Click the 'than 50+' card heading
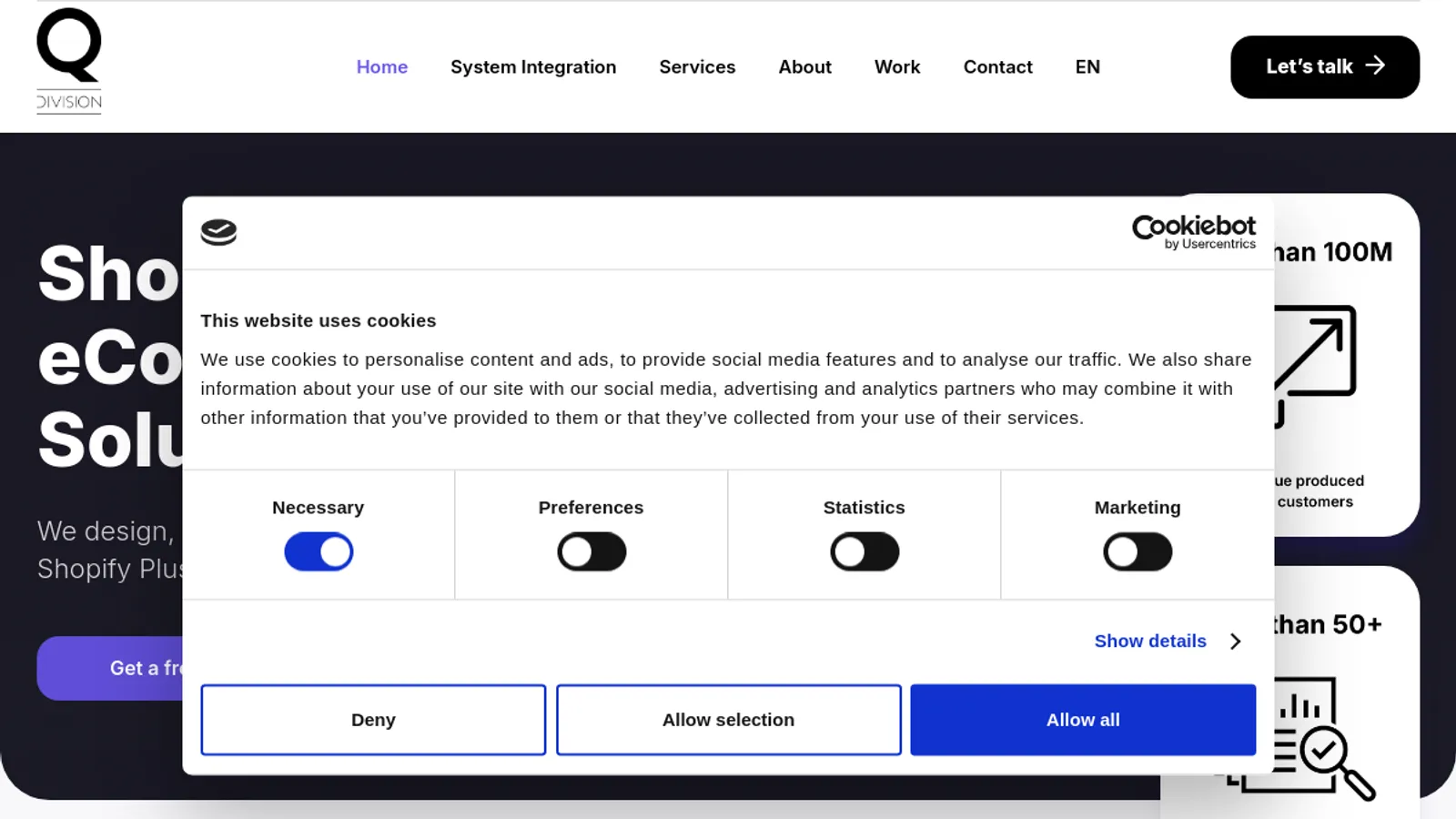The width and height of the screenshot is (1456, 819). [1328, 624]
